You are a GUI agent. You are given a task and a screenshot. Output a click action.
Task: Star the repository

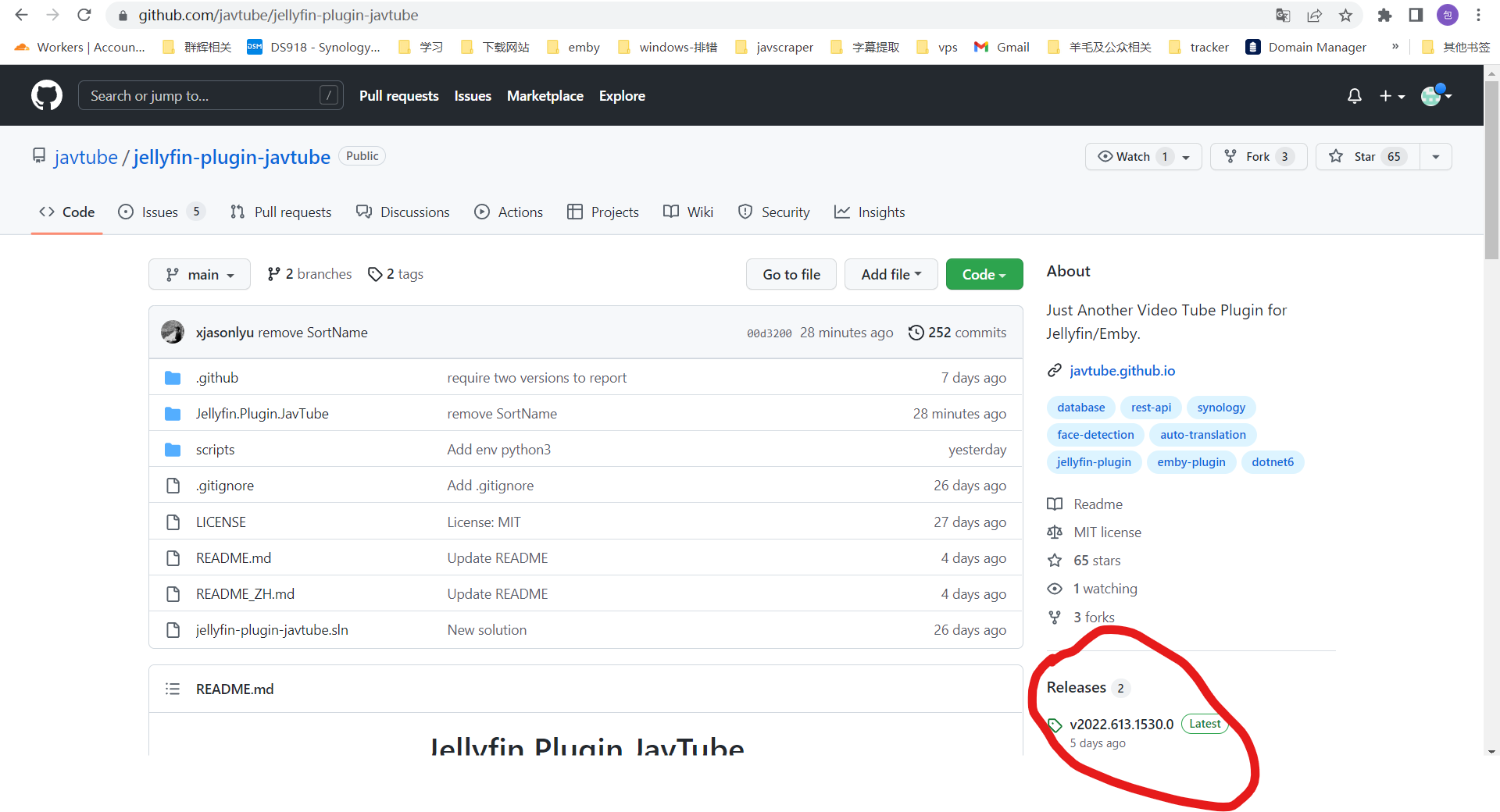[1367, 156]
